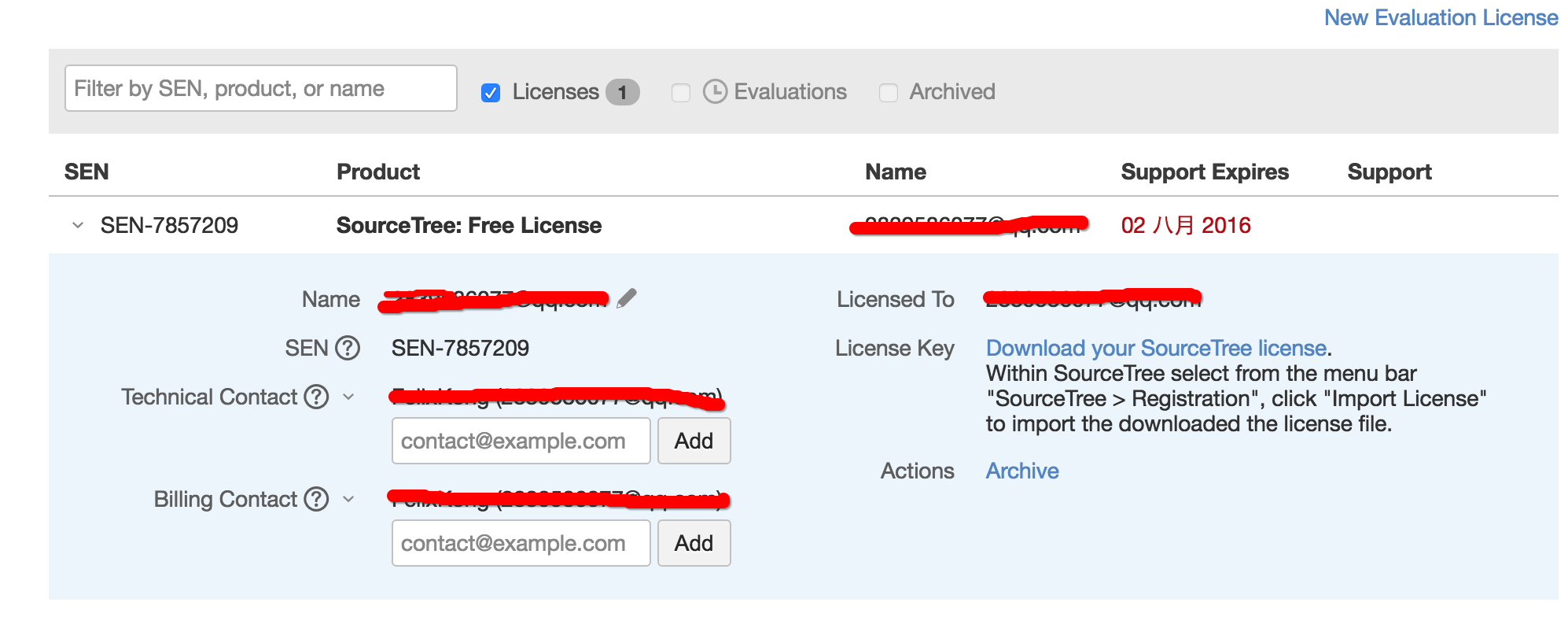Focus the Filter by SEN search field
This screenshot has height=617, width=1568.
261,88
